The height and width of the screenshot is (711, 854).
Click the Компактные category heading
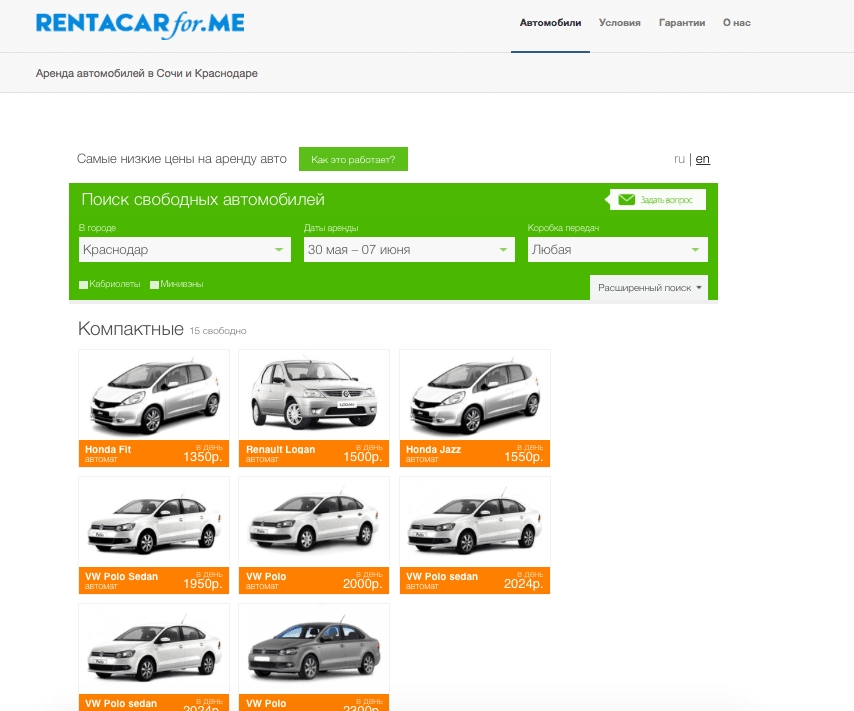coord(131,329)
